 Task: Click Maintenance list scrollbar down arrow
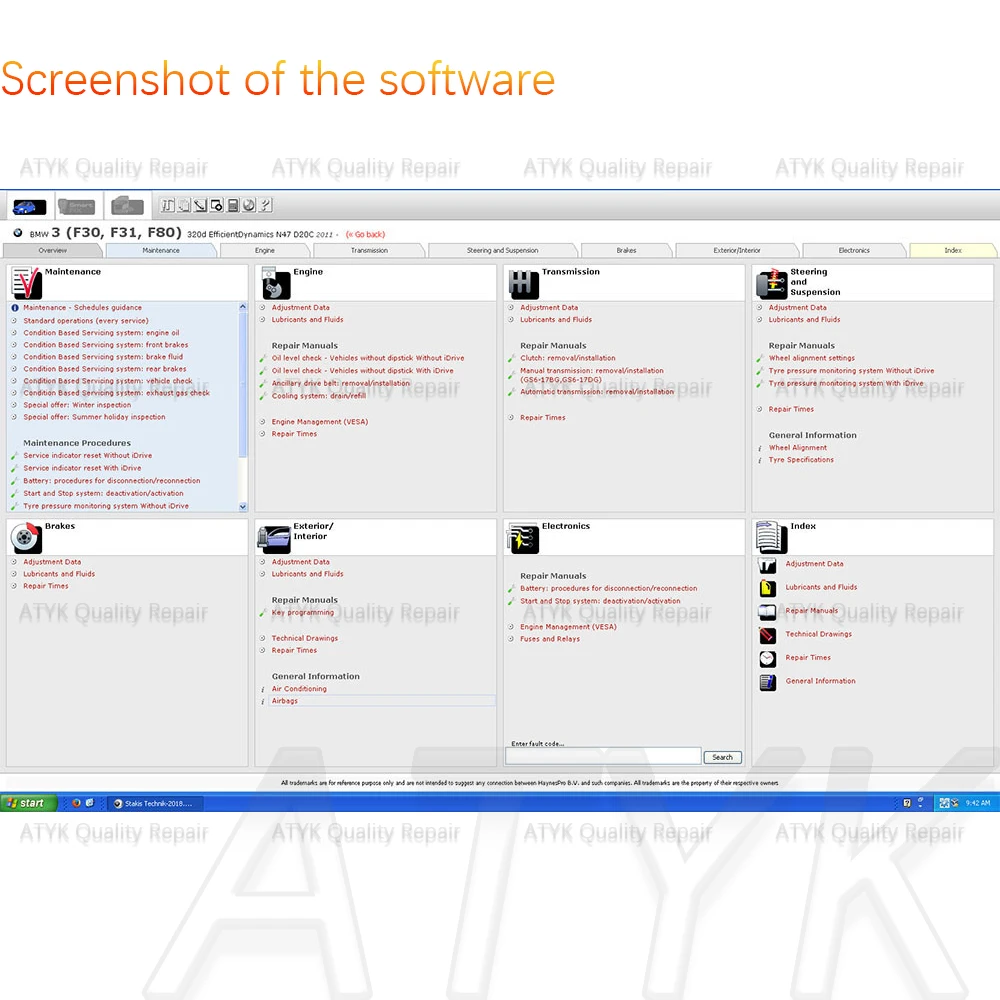click(242, 506)
